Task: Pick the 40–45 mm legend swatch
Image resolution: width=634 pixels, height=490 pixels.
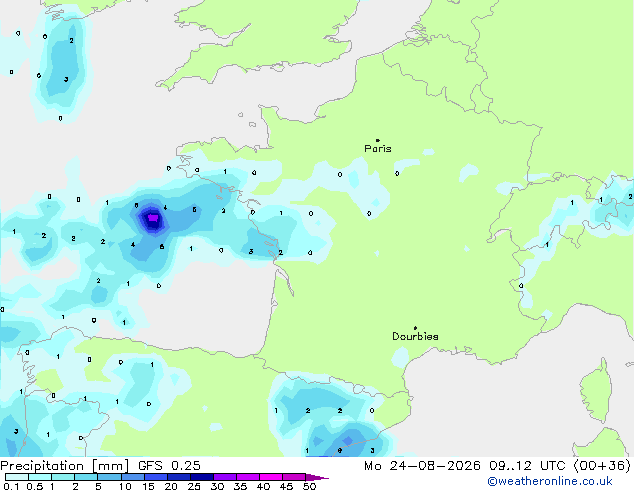Action: pyautogui.click(x=271, y=477)
